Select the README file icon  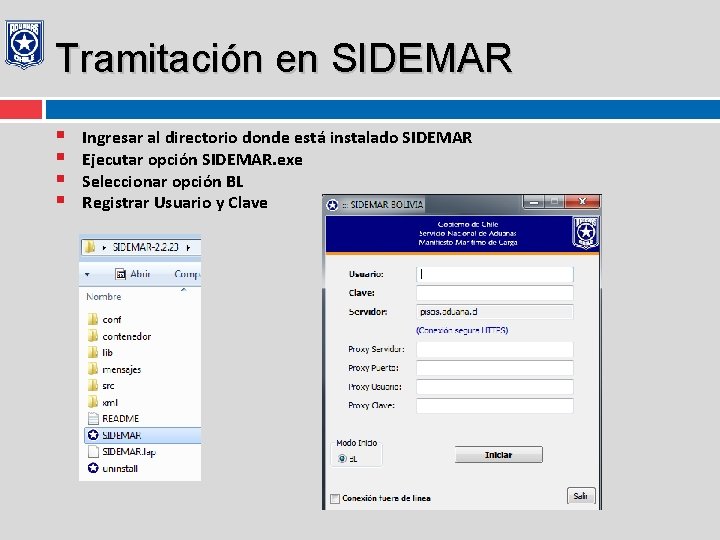coord(93,418)
